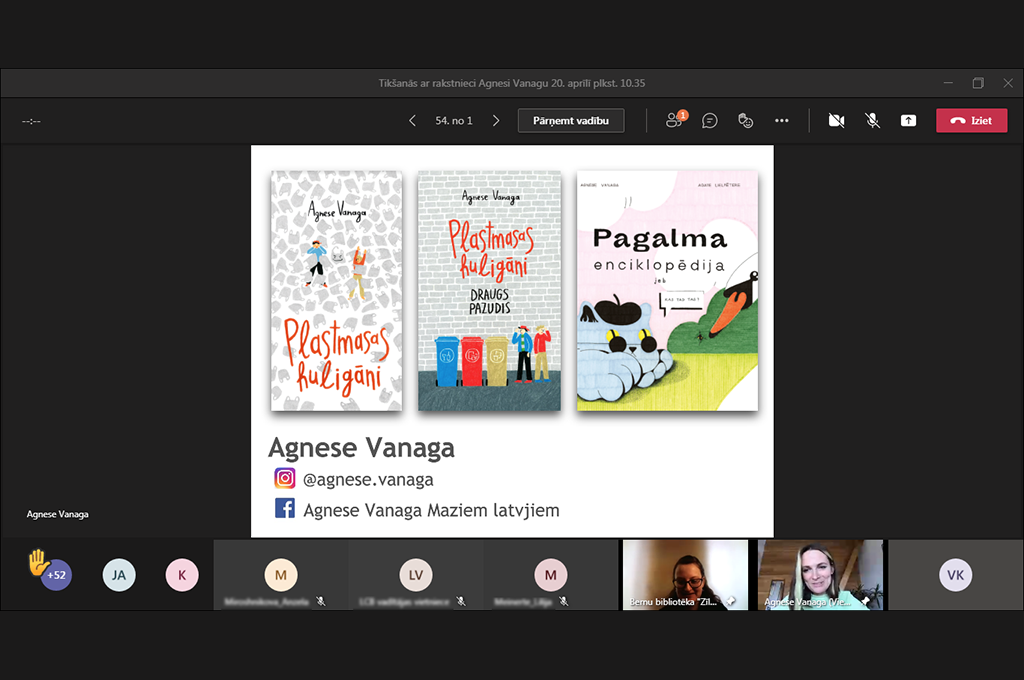This screenshot has height=680, width=1024.
Task: Click the pin icon on Agnese Vanaga tile
Action: click(866, 601)
